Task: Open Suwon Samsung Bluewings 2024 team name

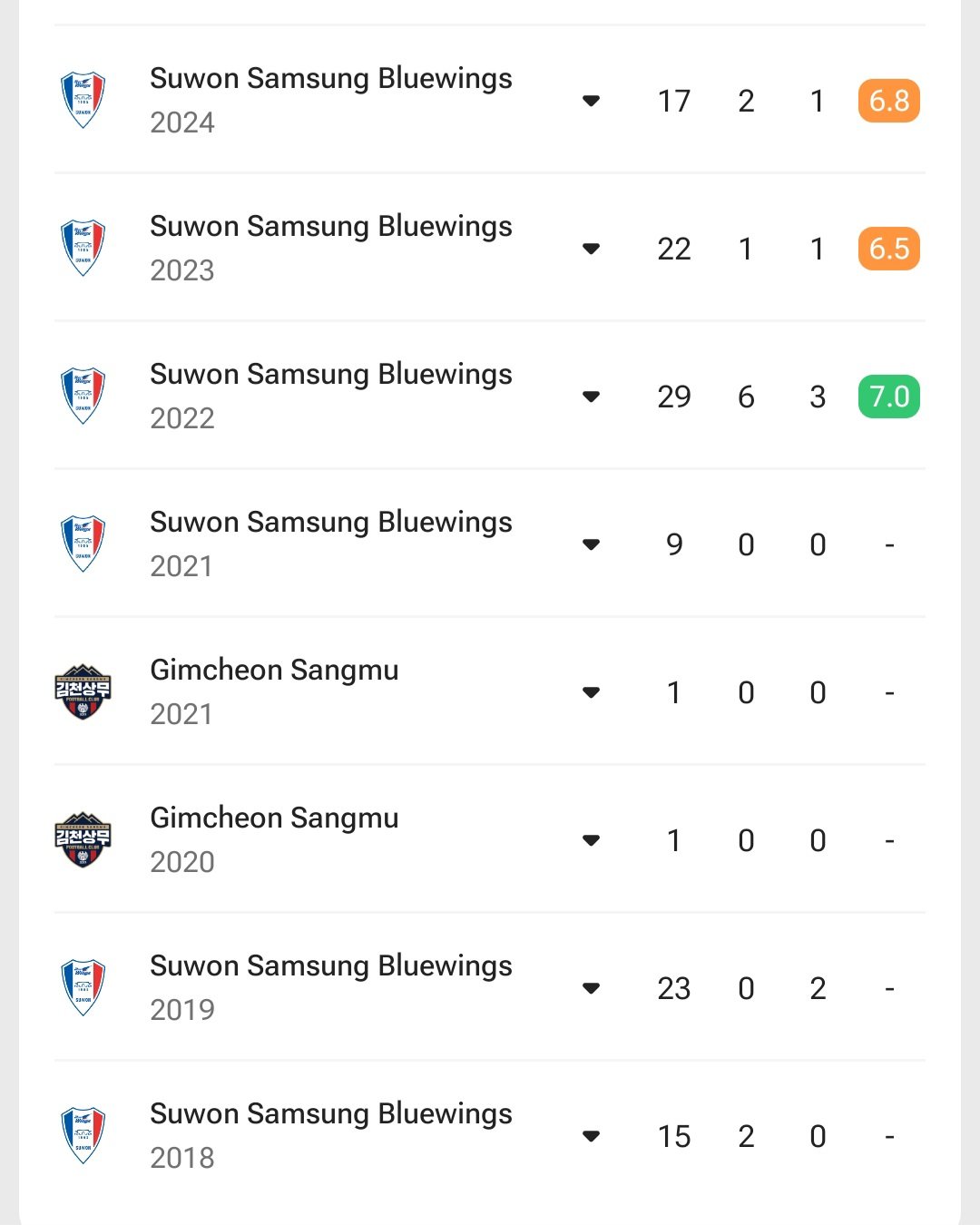Action: pos(330,79)
